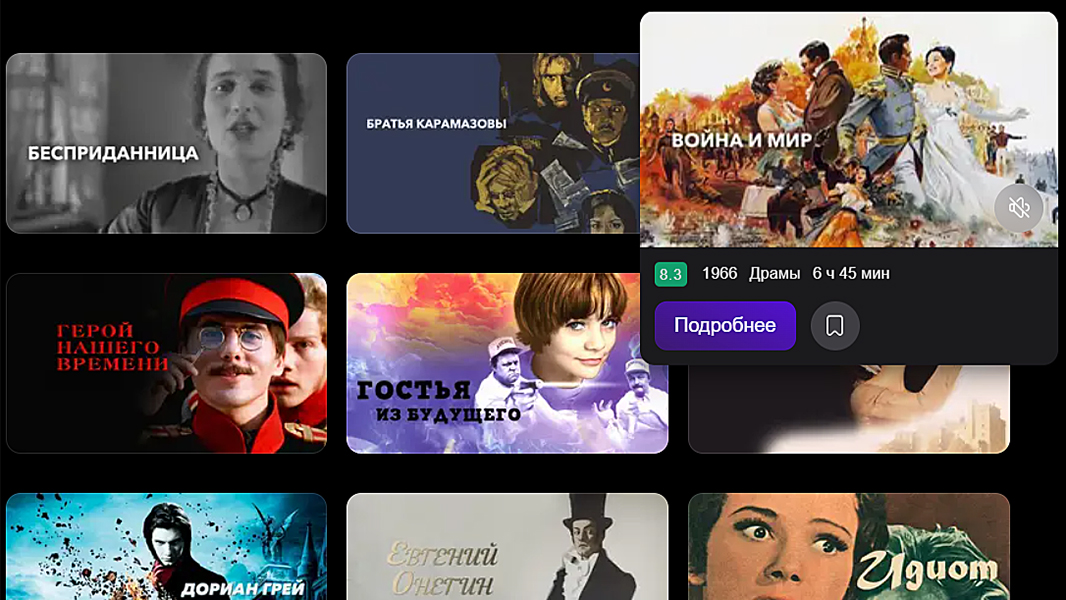1066x600 pixels.
Task: Unmute the Война и мир preview sound
Action: [x=1018, y=208]
